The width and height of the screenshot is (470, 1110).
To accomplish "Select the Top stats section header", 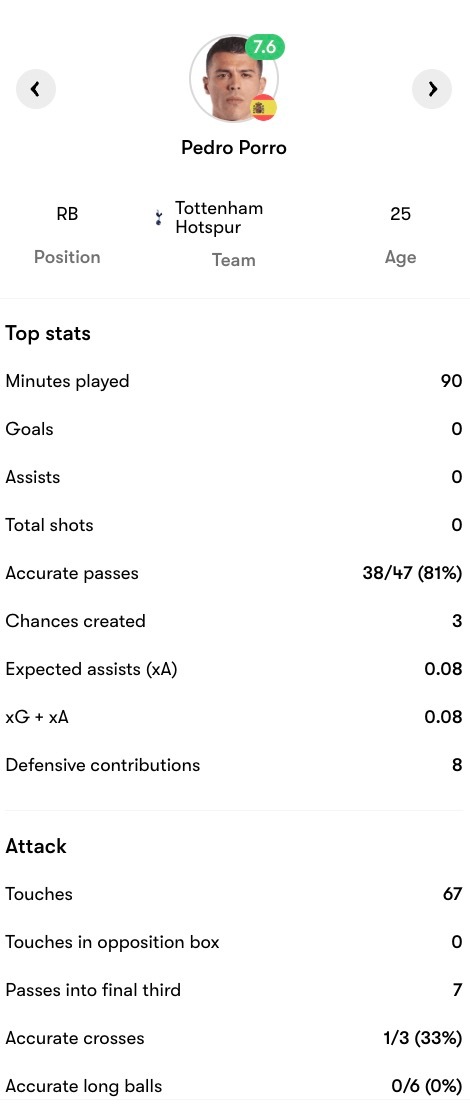I will (48, 333).
